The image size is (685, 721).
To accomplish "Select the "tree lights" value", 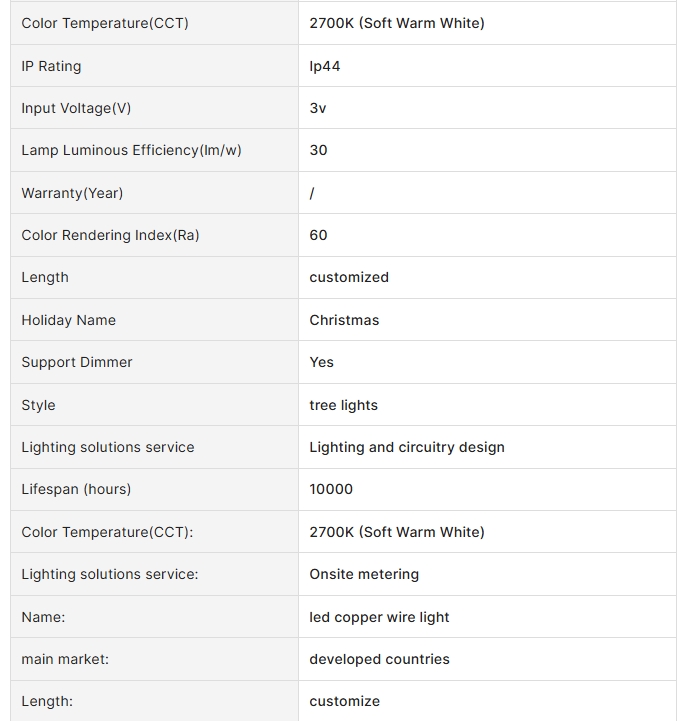I will [x=343, y=405].
